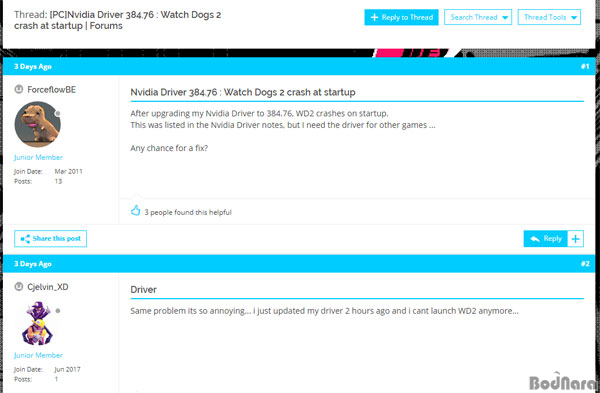Expand the Thread Tools dropdown arrow
The image size is (600, 393).
[x=574, y=18]
